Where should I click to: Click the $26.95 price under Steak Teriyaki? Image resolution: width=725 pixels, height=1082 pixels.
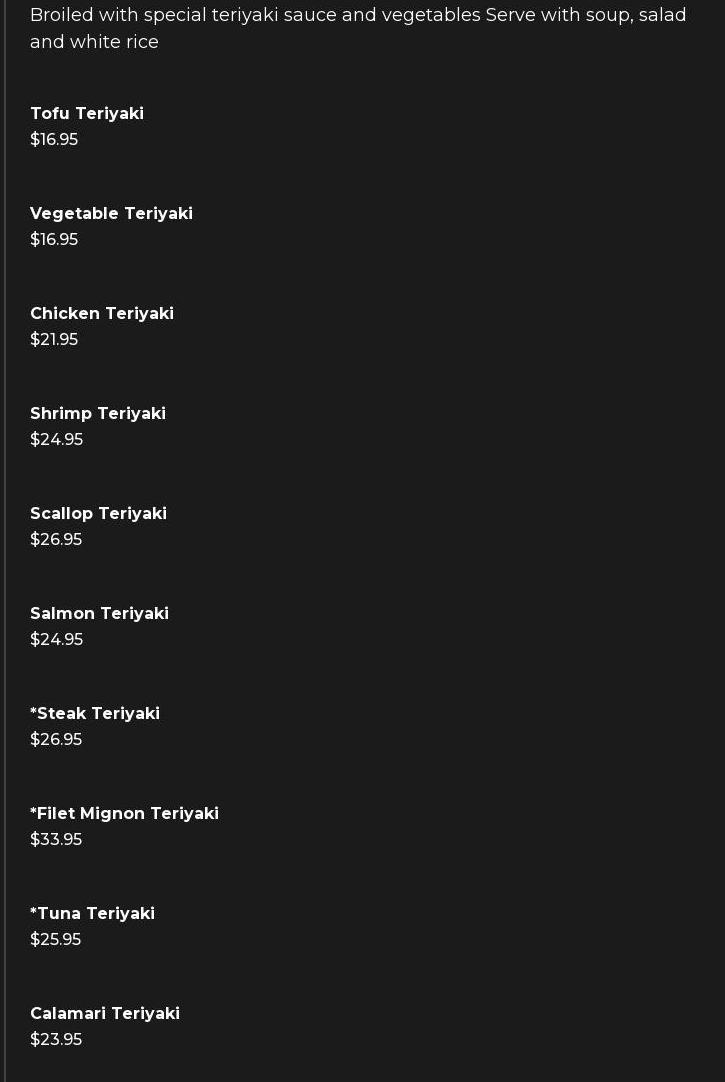point(56,740)
